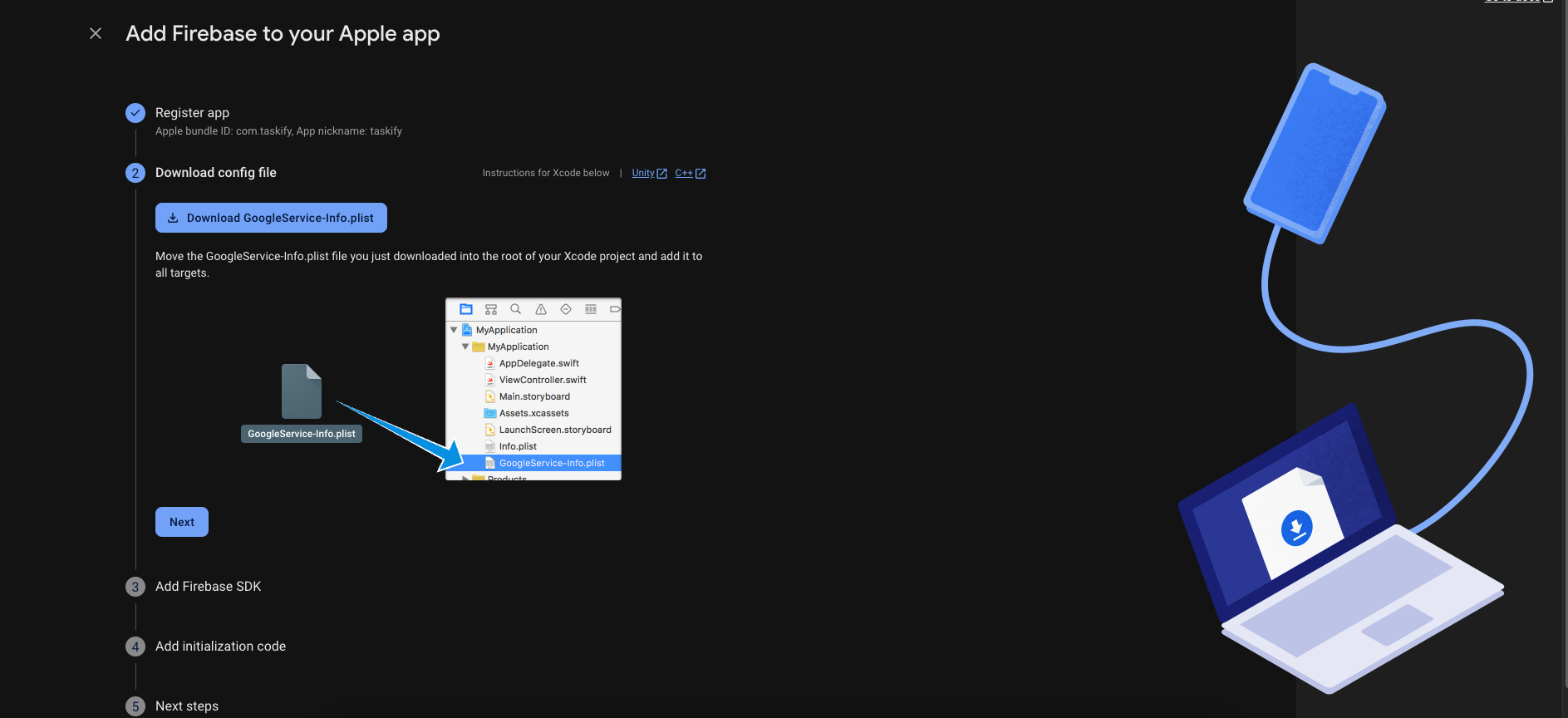This screenshot has height=718, width=1568.
Task: Collapse the top-level MyApplication project triangle
Action: tap(454, 330)
